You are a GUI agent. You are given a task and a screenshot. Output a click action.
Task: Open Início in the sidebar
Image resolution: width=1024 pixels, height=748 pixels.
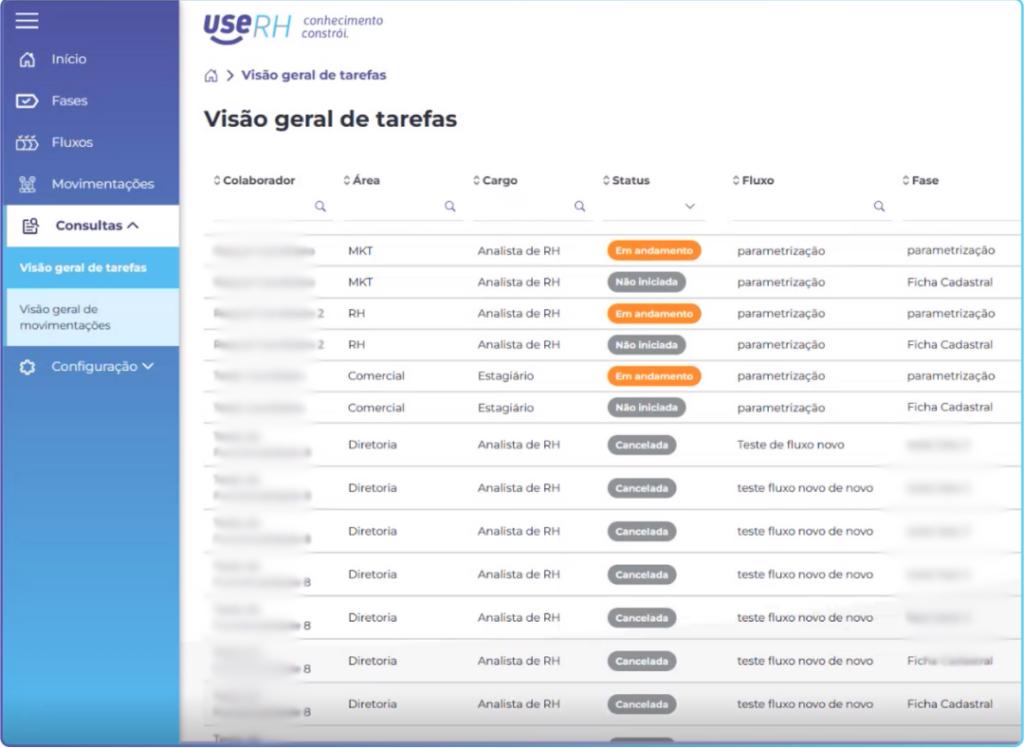coord(69,59)
